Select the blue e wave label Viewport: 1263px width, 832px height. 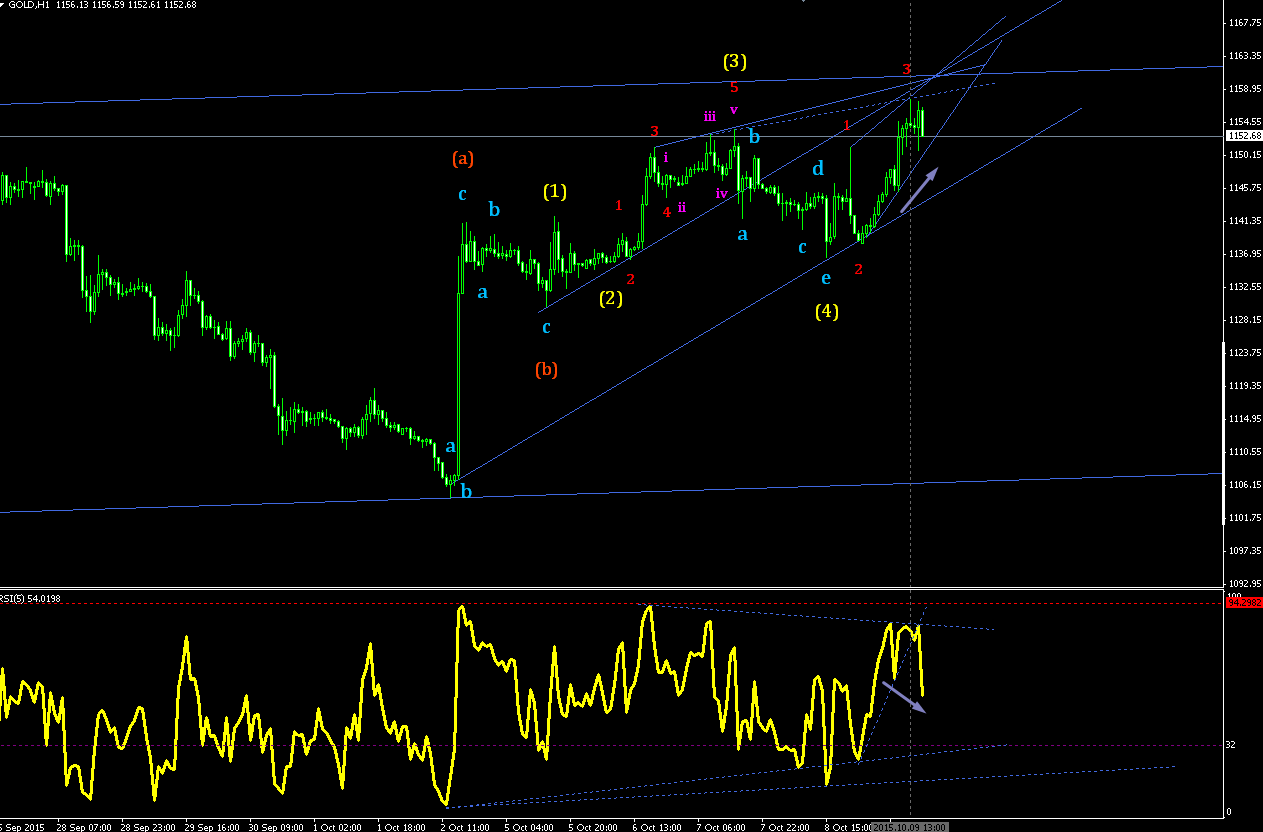(x=826, y=279)
